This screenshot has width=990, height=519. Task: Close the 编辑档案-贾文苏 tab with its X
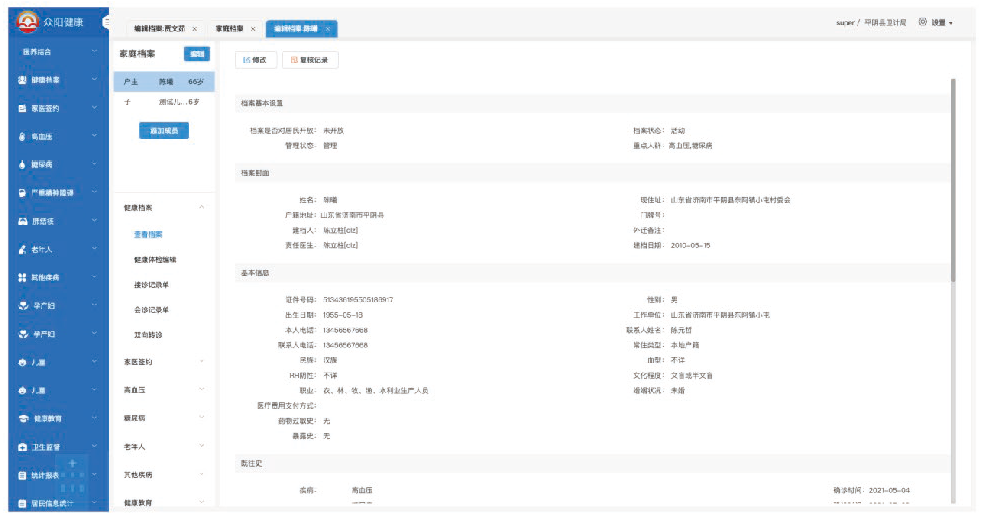tap(194, 29)
